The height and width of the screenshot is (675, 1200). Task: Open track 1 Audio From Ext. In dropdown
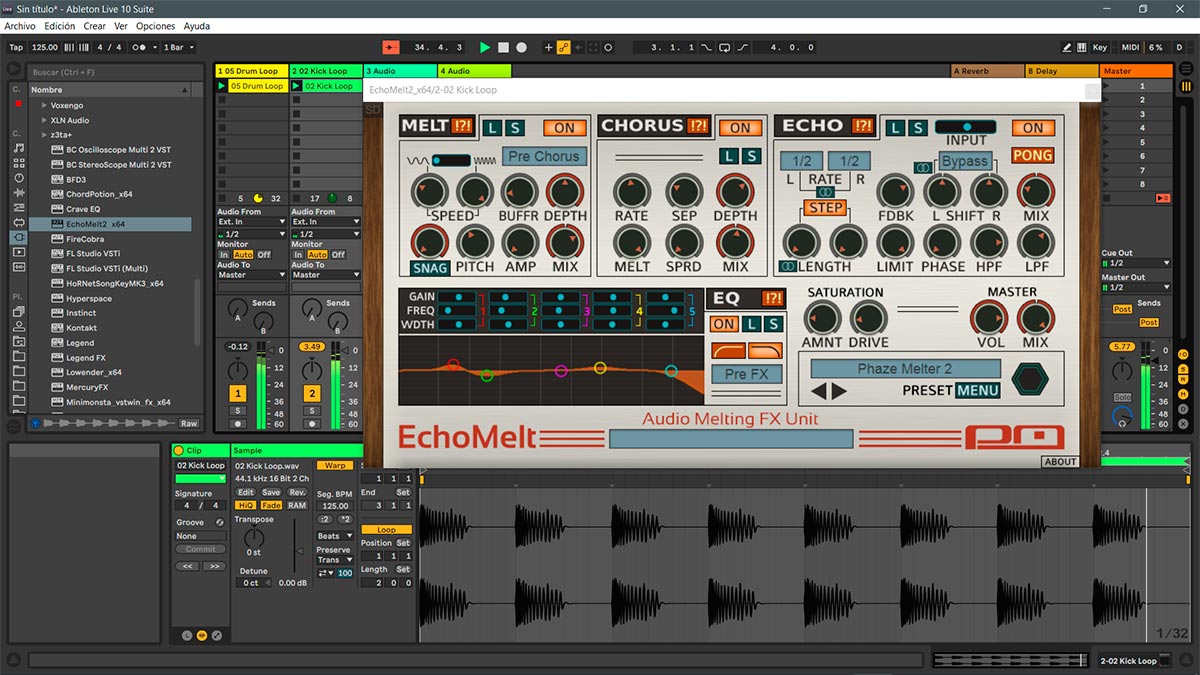point(252,222)
